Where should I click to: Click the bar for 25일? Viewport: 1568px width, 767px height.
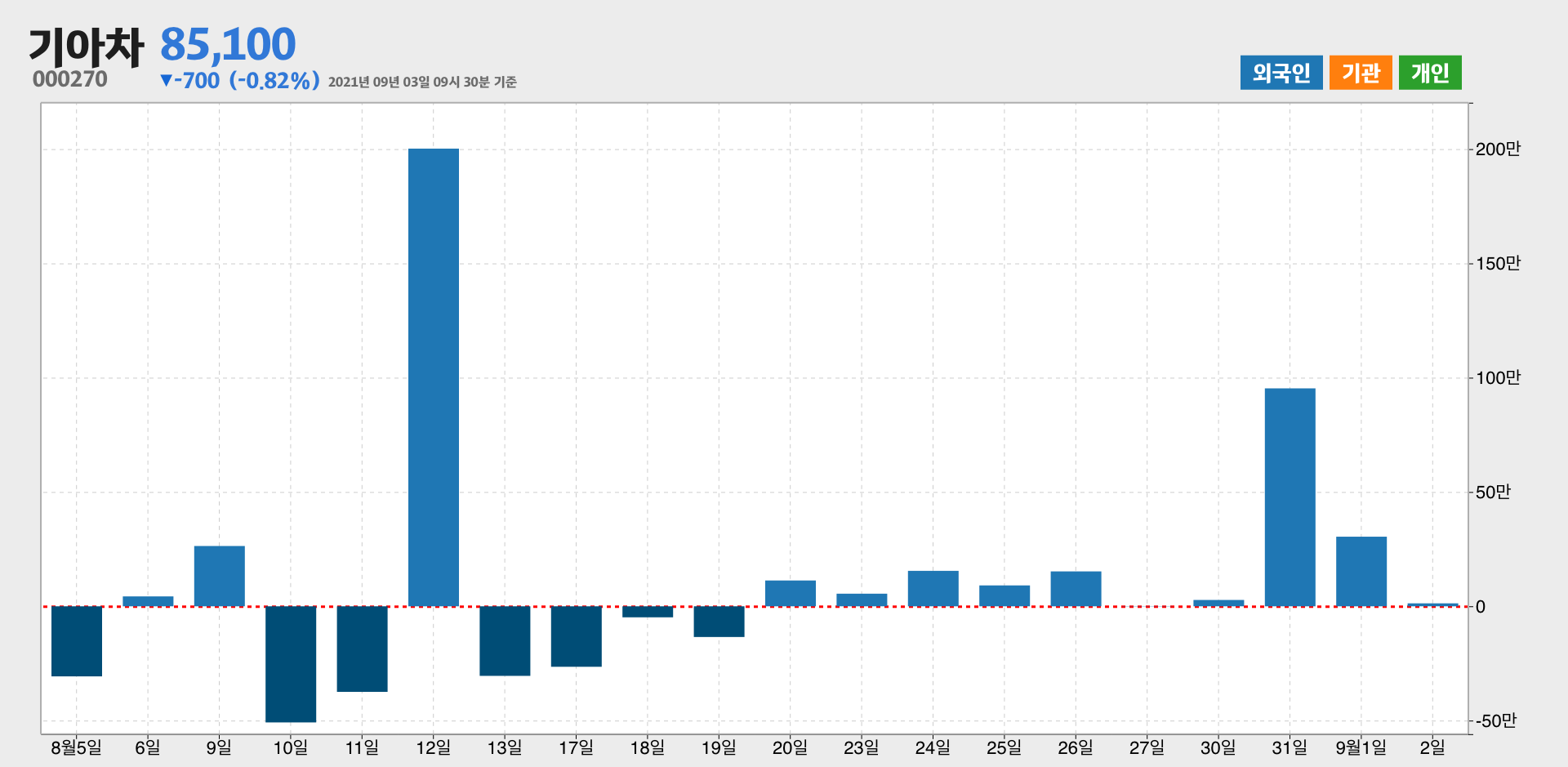click(x=1004, y=595)
